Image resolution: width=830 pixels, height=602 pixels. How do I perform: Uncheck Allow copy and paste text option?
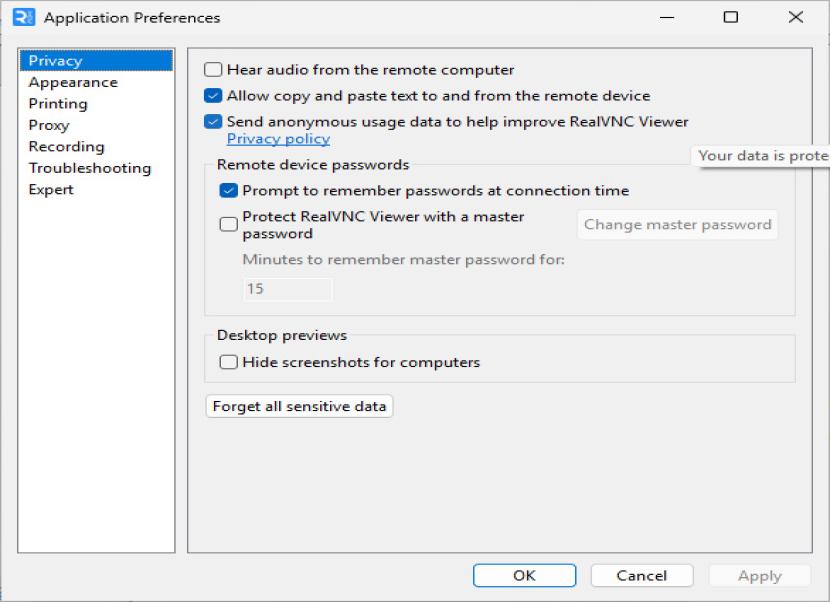point(213,96)
